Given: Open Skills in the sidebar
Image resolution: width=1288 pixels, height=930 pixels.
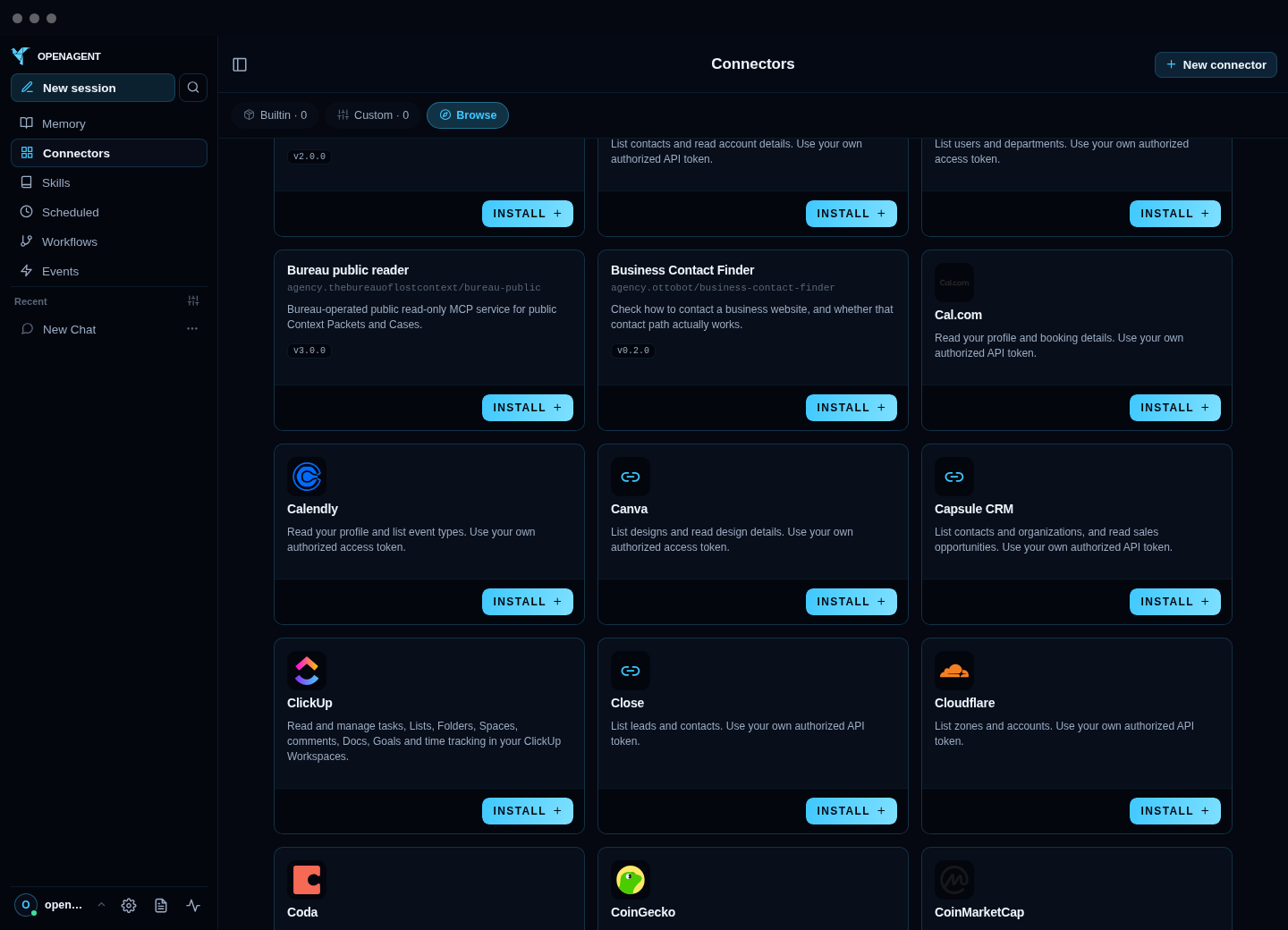Looking at the screenshot, I should 109,182.
